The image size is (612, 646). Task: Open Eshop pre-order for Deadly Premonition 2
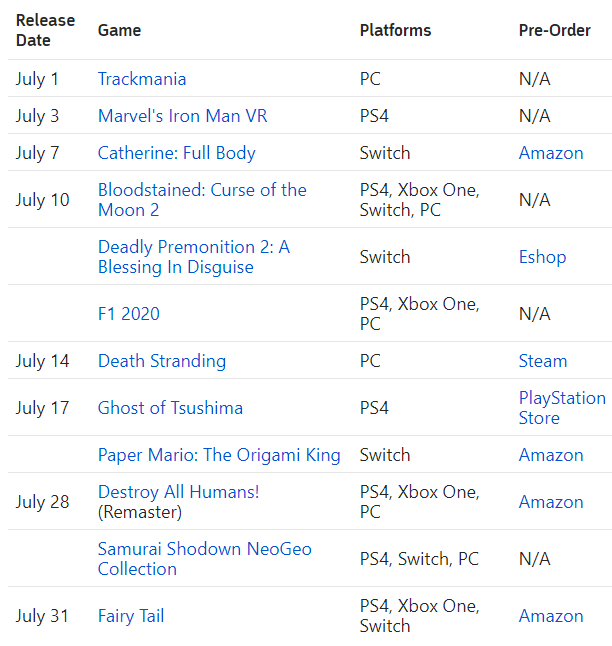[542, 257]
